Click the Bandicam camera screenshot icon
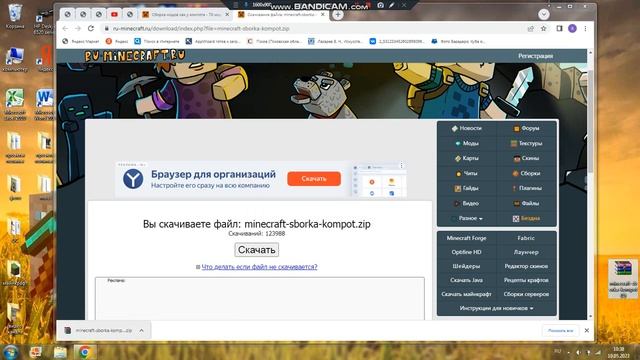640x360 pixels. [380, 5]
